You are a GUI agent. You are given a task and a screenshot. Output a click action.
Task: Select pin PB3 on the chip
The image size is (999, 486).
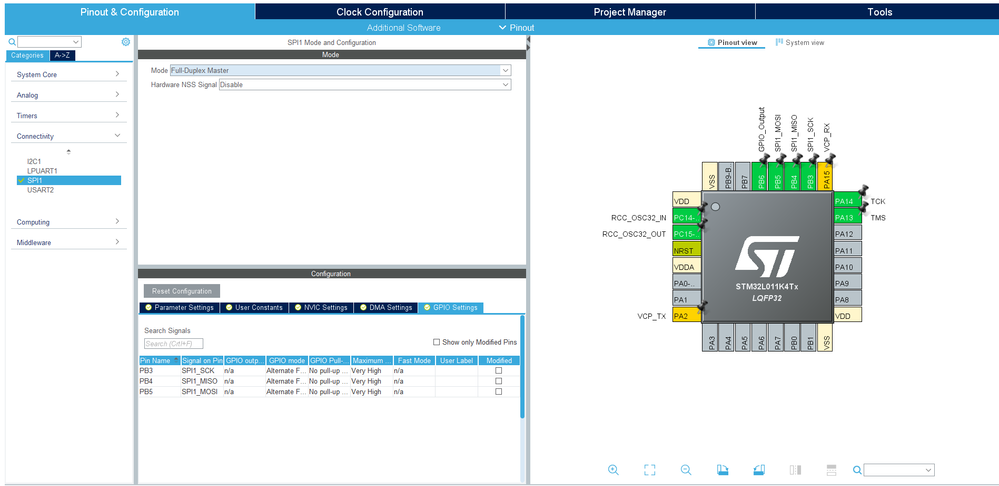coord(810,175)
